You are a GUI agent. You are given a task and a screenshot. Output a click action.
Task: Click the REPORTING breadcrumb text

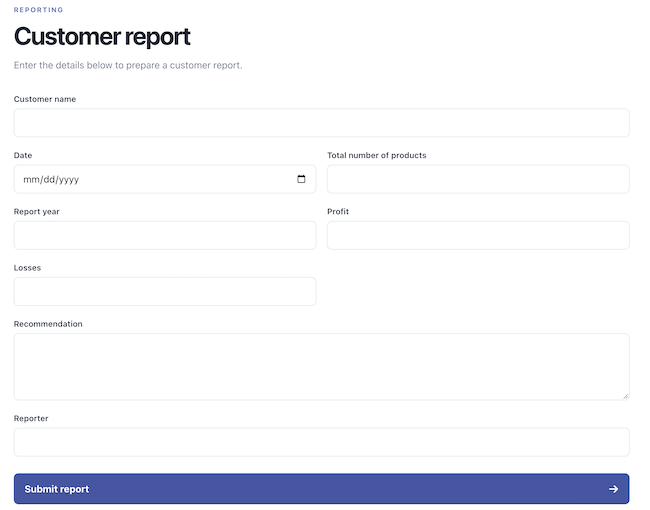(38, 10)
